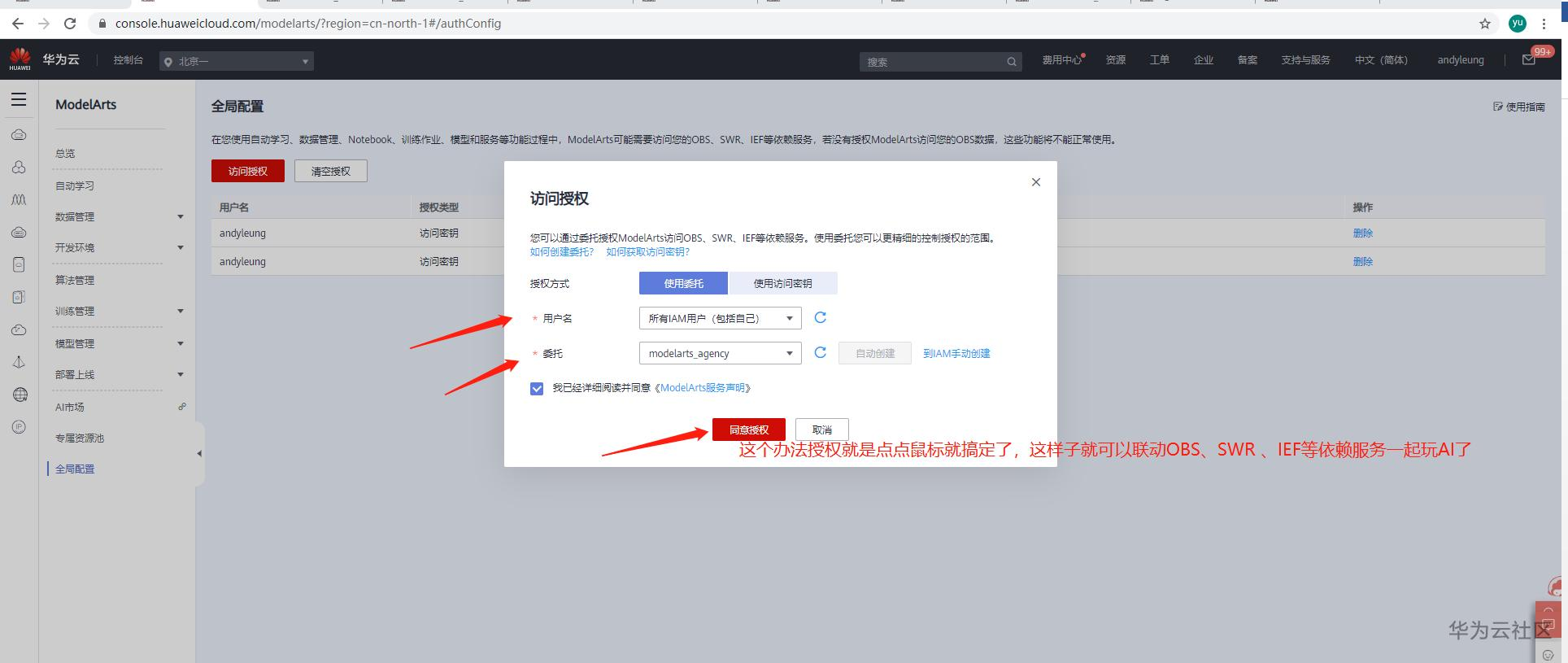Open 算法管理 in the ModelArts menu
Viewport: 1568px width, 663px height.
tap(75, 281)
